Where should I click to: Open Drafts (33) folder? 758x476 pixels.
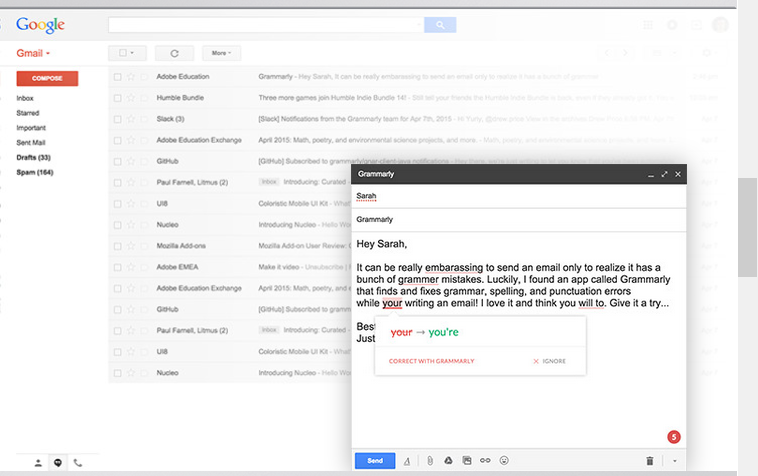pos(33,158)
